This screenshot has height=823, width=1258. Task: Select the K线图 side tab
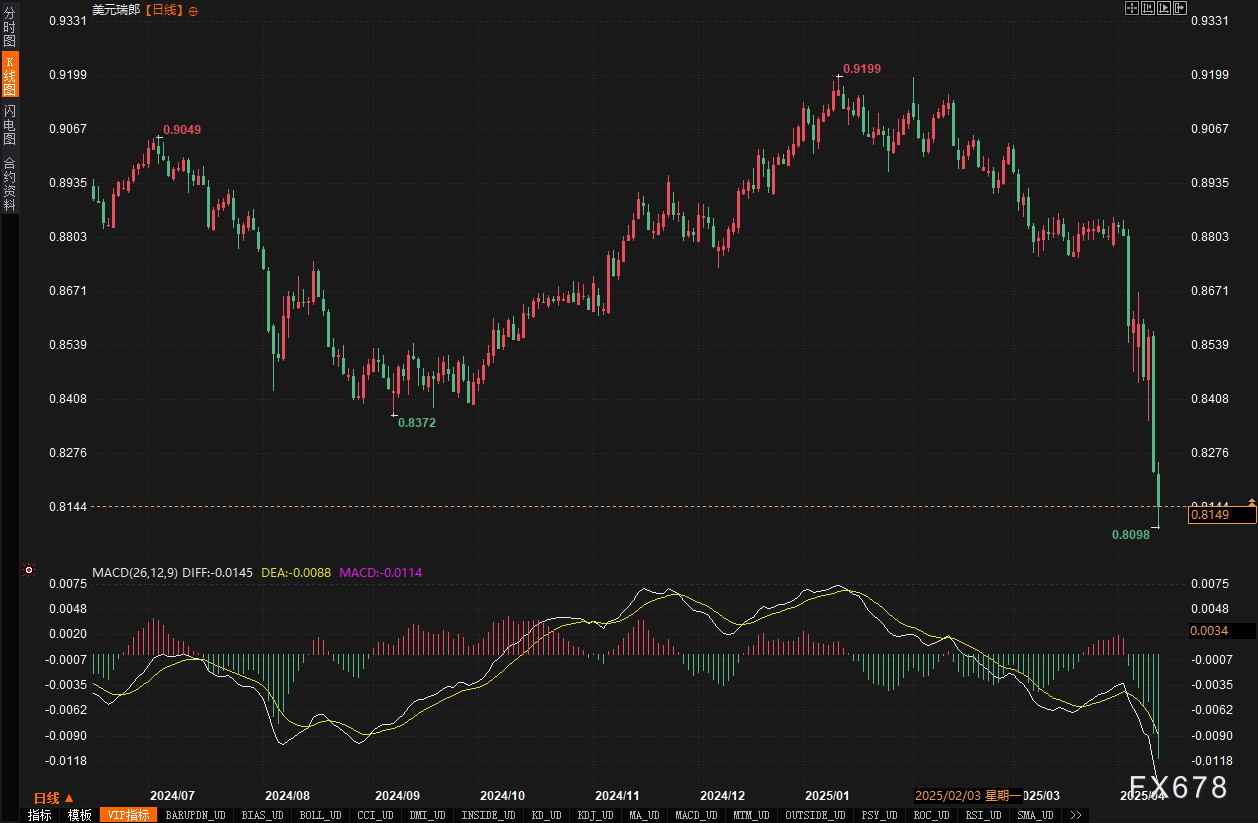[10, 76]
